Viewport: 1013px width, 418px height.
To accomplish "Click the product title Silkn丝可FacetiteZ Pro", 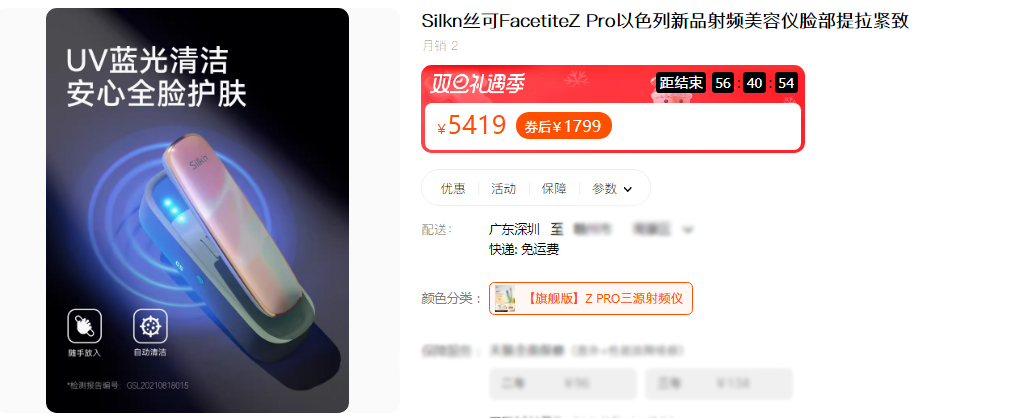I will [665, 21].
